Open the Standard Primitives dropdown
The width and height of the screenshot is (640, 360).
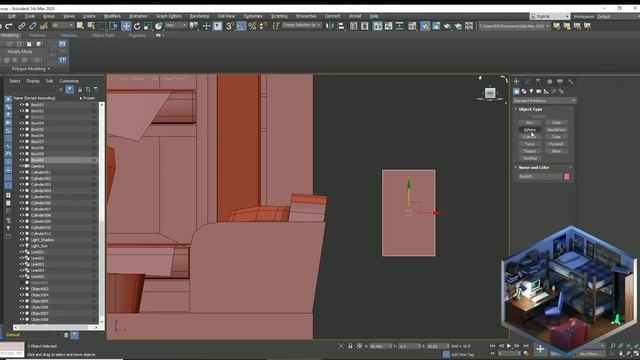coord(544,101)
